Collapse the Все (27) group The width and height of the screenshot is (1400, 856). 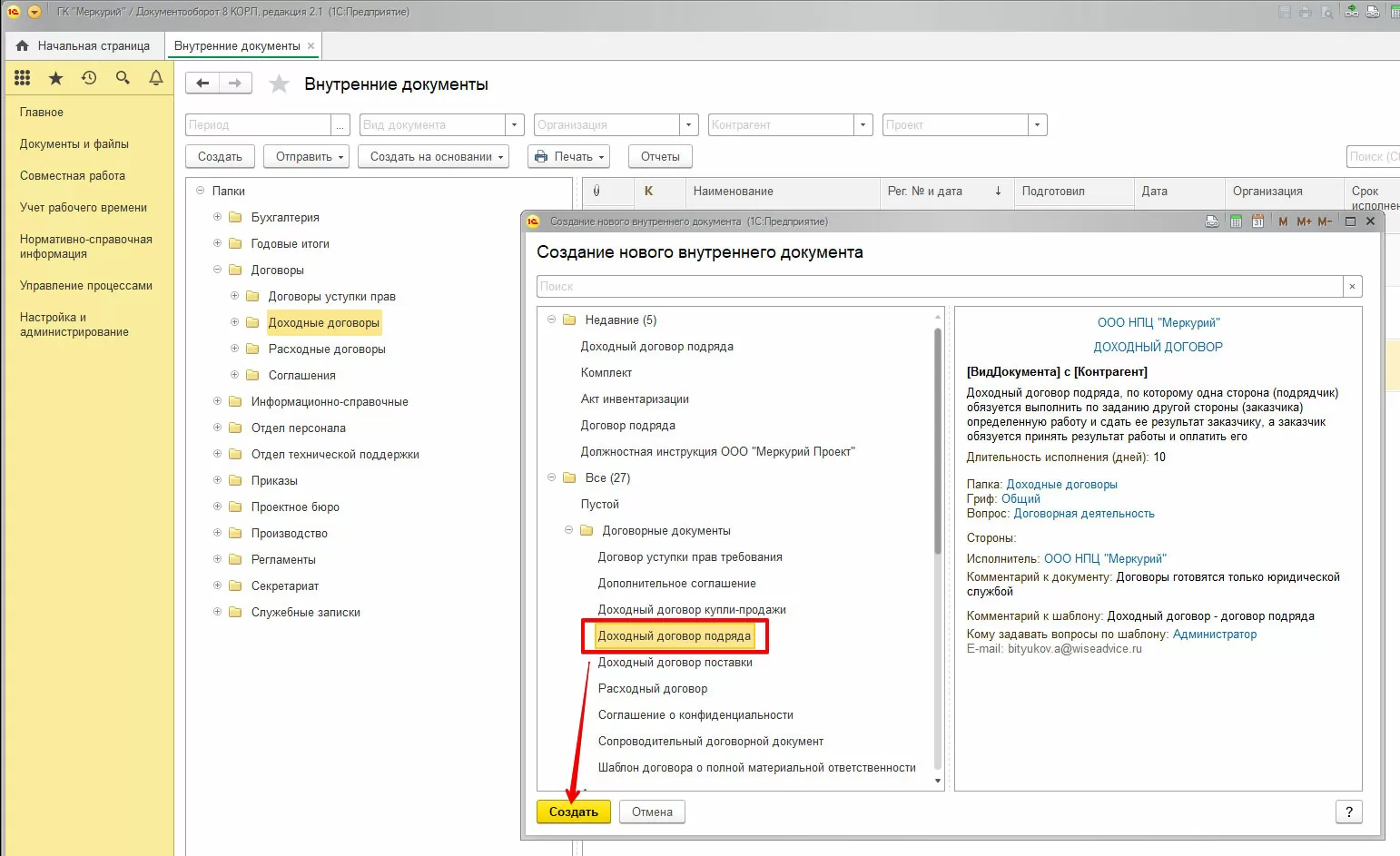[x=551, y=478]
